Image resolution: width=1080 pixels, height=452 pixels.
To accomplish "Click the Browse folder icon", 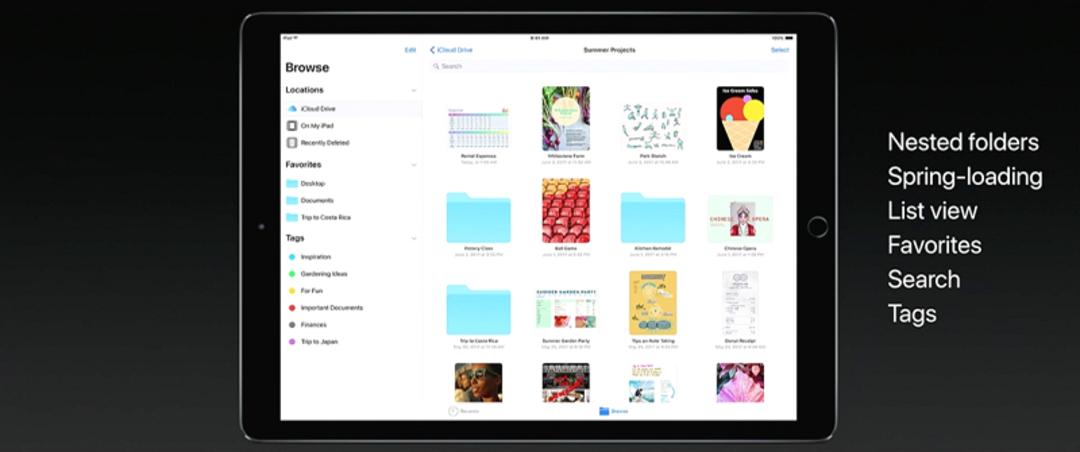I will click(604, 411).
